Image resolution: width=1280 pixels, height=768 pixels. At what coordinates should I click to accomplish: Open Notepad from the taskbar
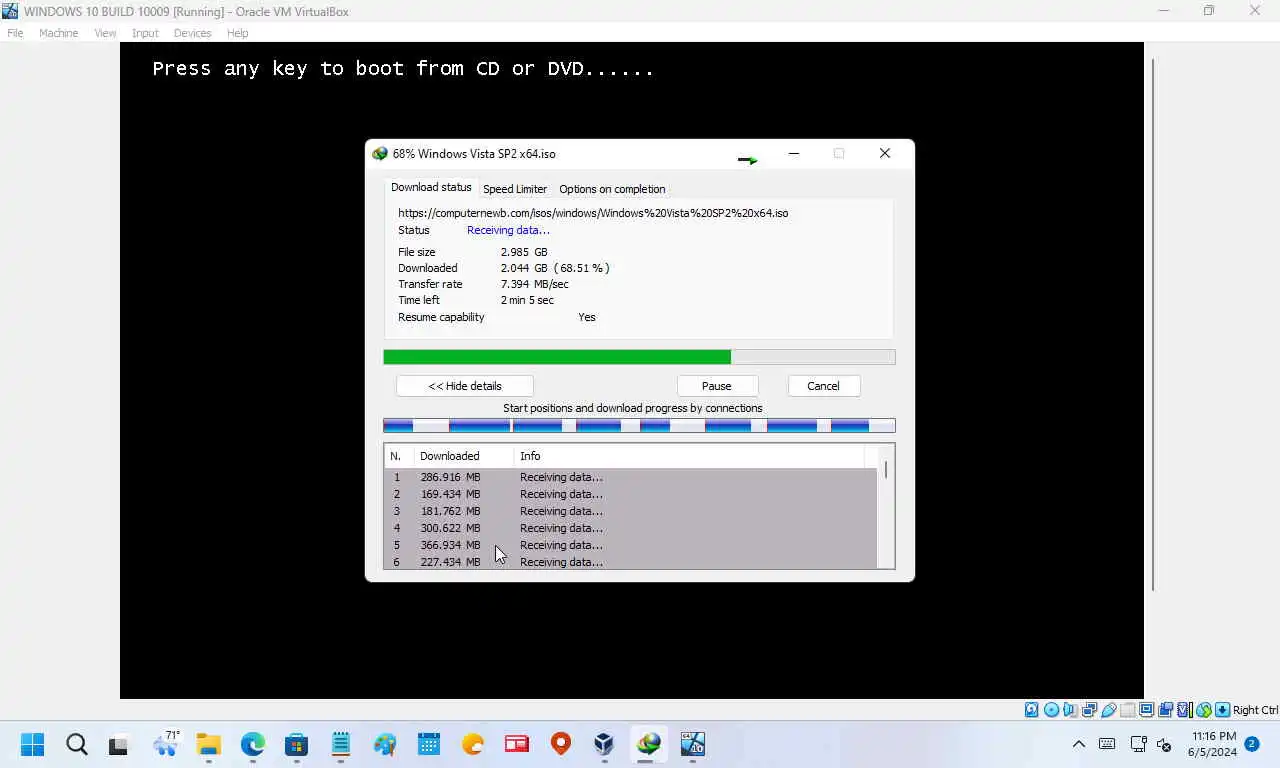[341, 744]
